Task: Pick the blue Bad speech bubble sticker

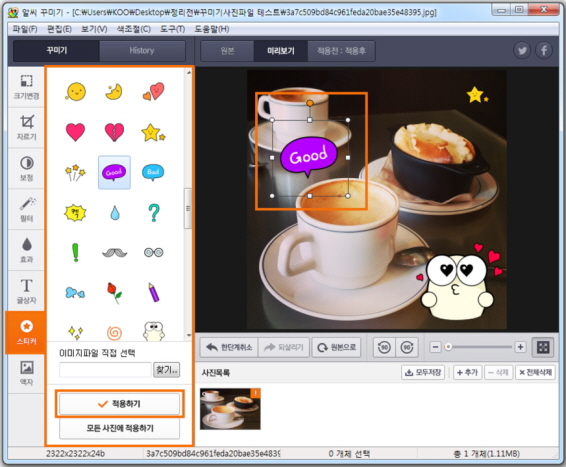Action: point(153,173)
